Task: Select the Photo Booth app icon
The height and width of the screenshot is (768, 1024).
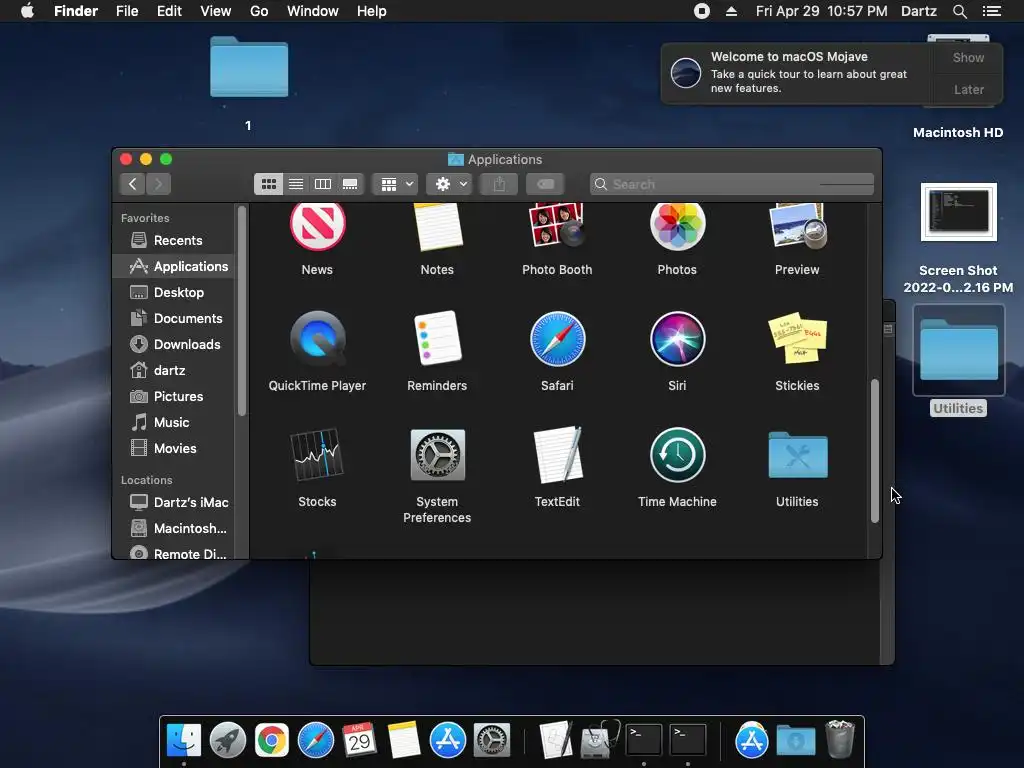Action: pos(557,226)
